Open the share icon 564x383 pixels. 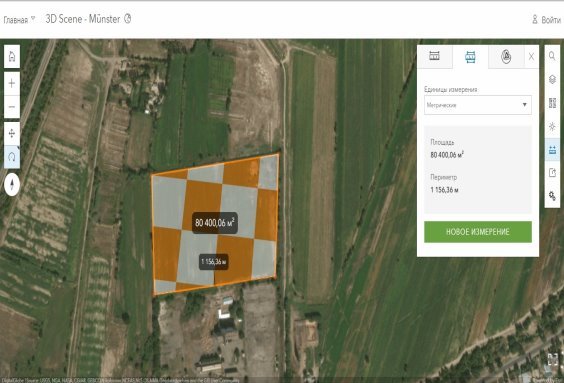coord(552,173)
